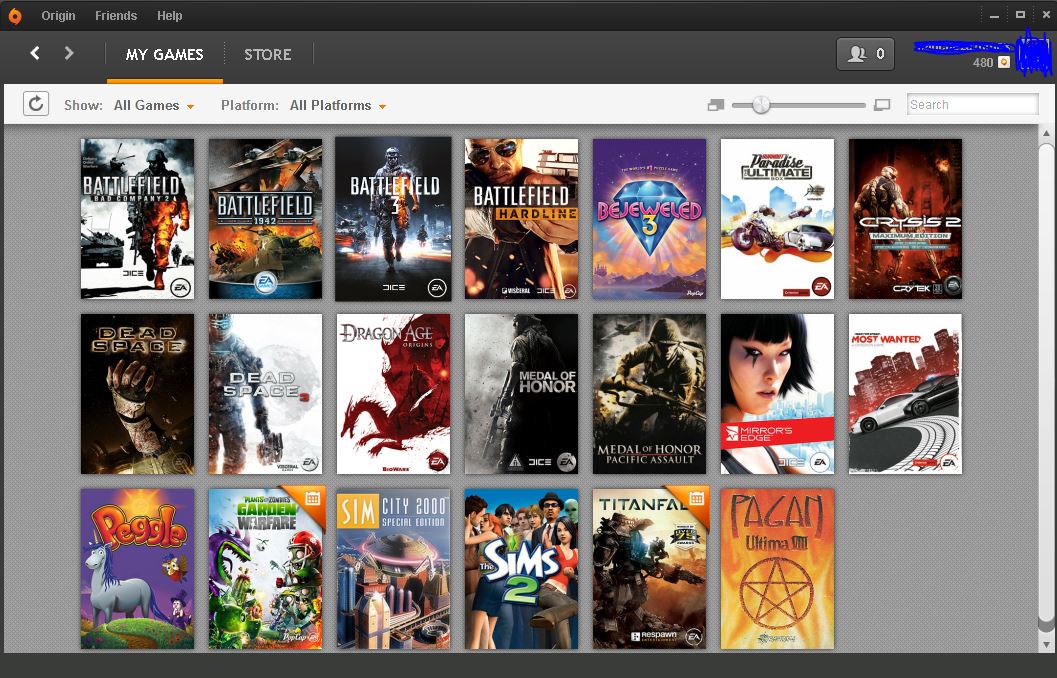Select Plants vs Zombies Garden Warfare tile
Viewport: 1057px width, 678px height.
[266, 569]
